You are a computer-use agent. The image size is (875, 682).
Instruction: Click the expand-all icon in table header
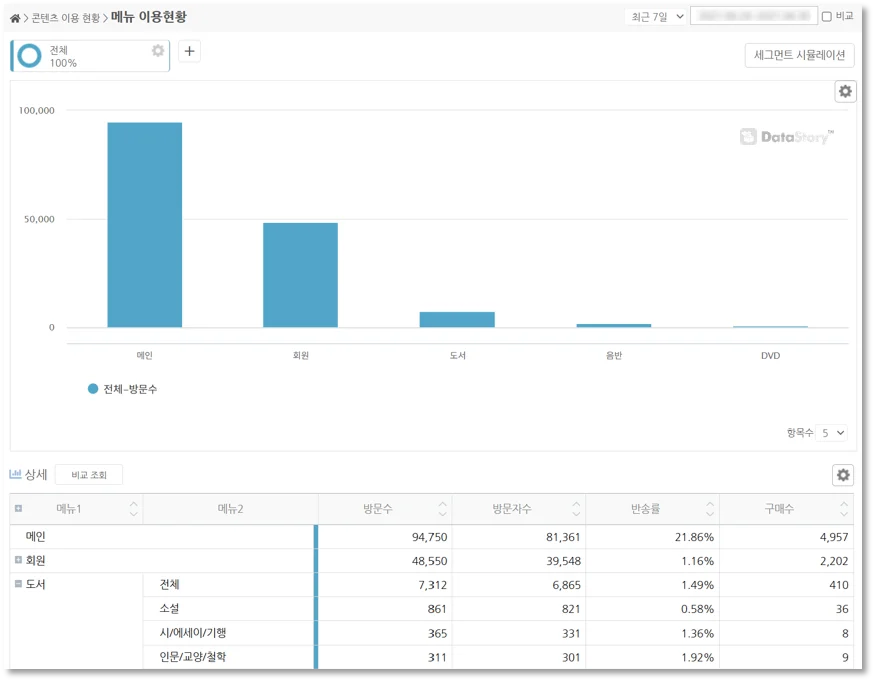click(17, 509)
